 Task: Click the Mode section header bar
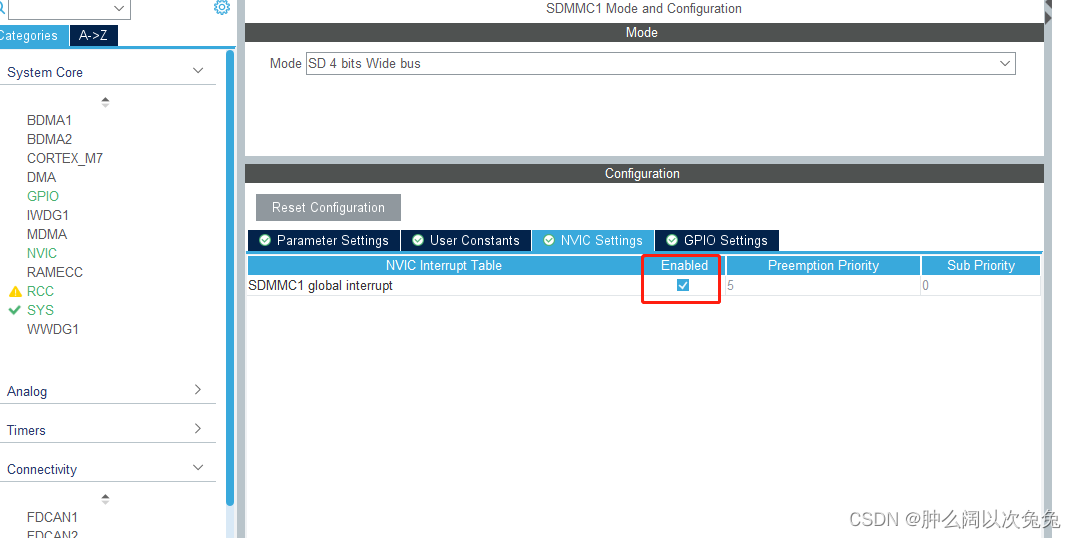[642, 32]
